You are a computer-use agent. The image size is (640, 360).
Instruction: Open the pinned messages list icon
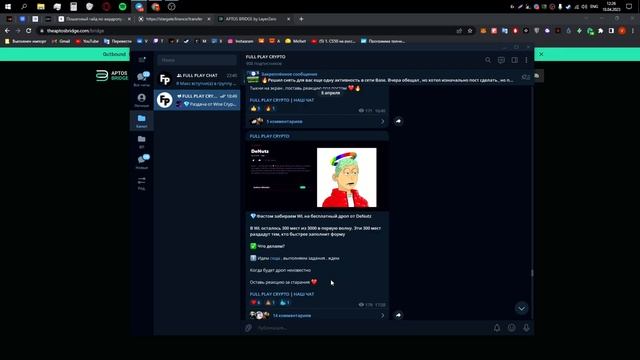point(526,77)
